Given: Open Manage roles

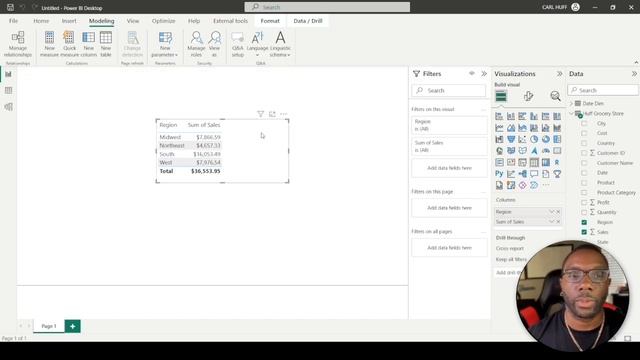Looking at the screenshot, I should click(x=196, y=44).
